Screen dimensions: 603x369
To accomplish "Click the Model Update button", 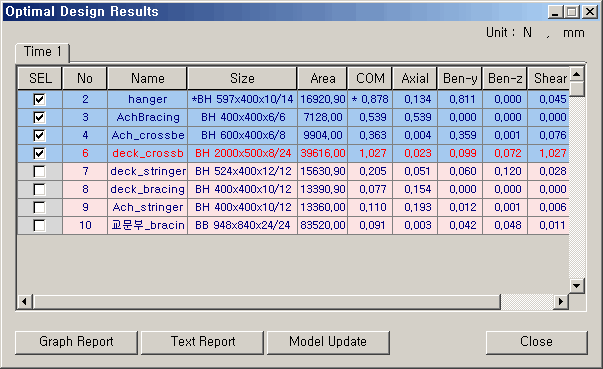I will tap(328, 342).
